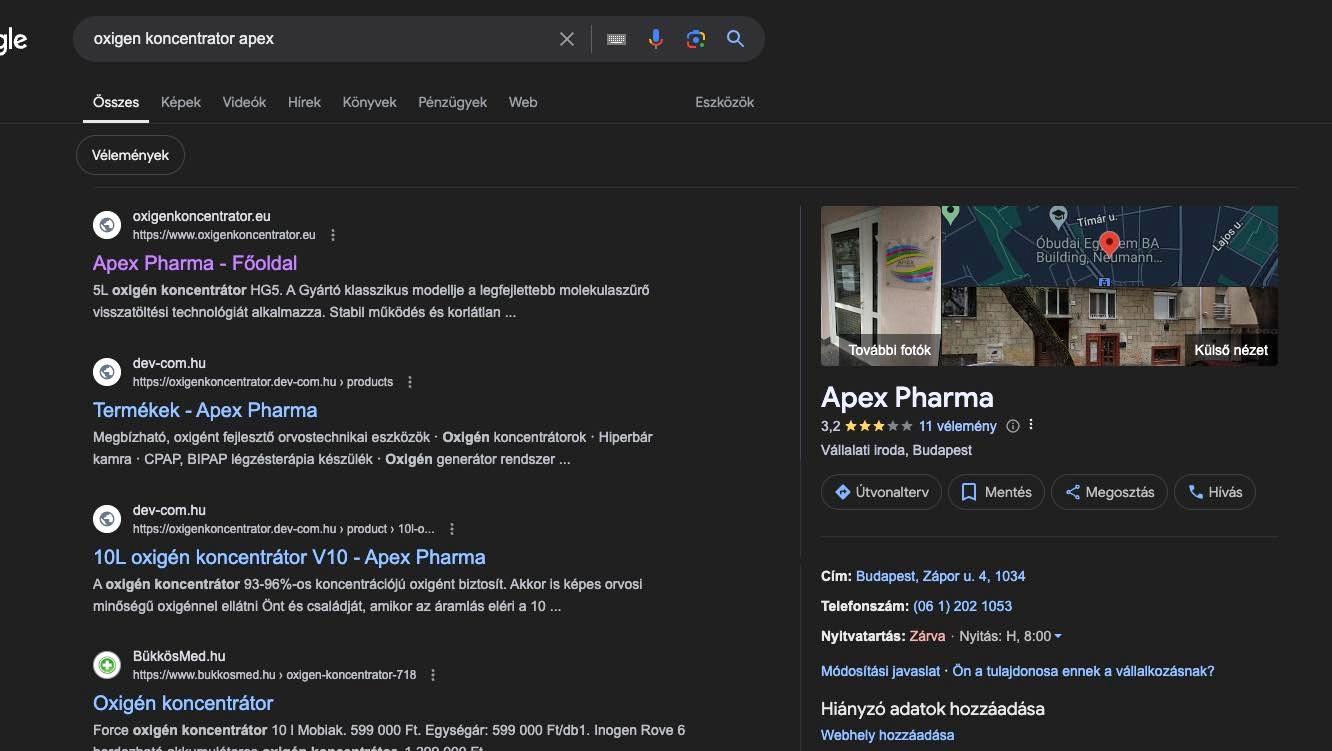Open the on-screen keyboard icon
This screenshot has width=1332, height=751.
pyautogui.click(x=616, y=39)
